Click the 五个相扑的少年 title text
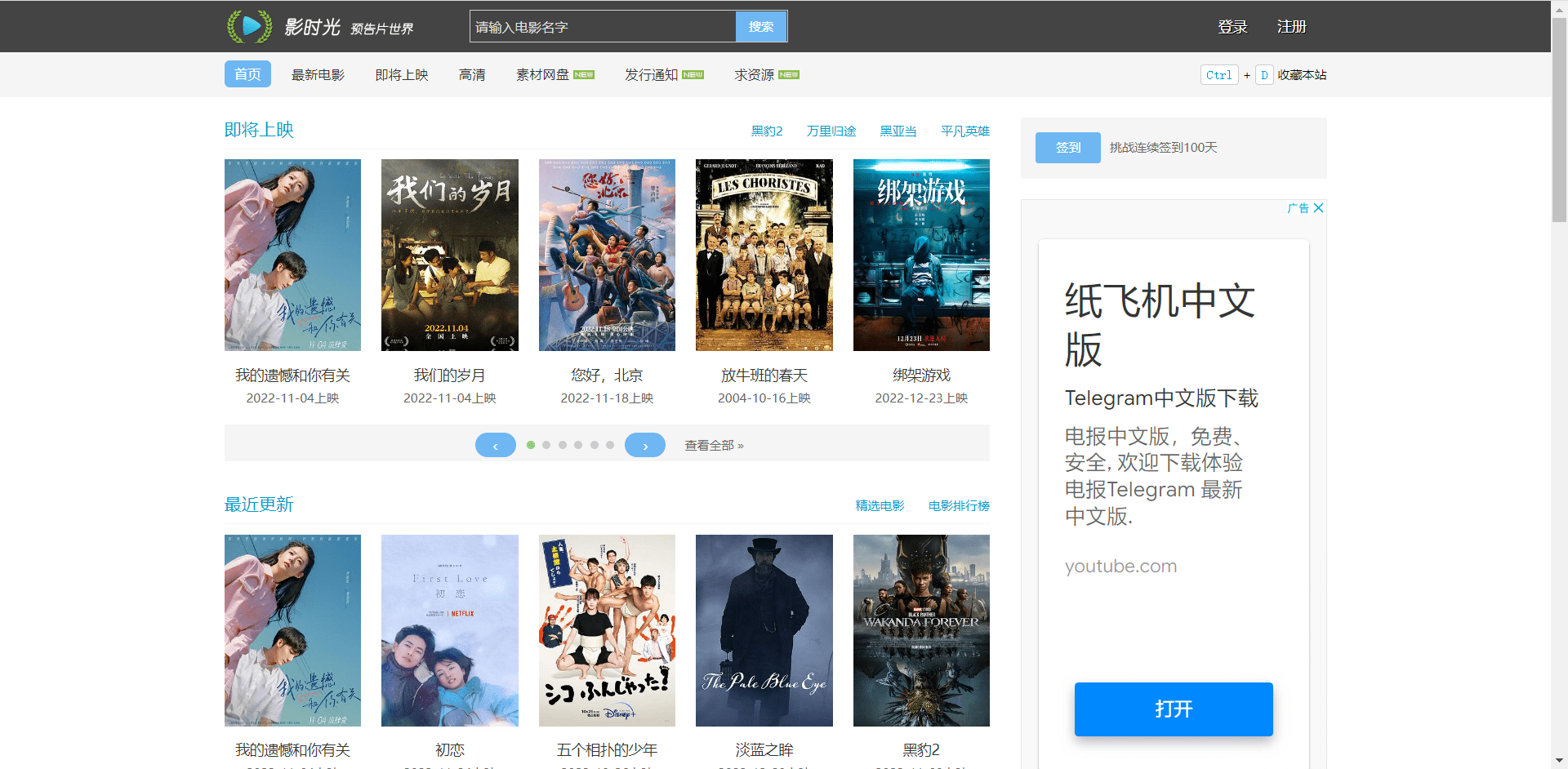The image size is (1568, 769). coord(607,749)
